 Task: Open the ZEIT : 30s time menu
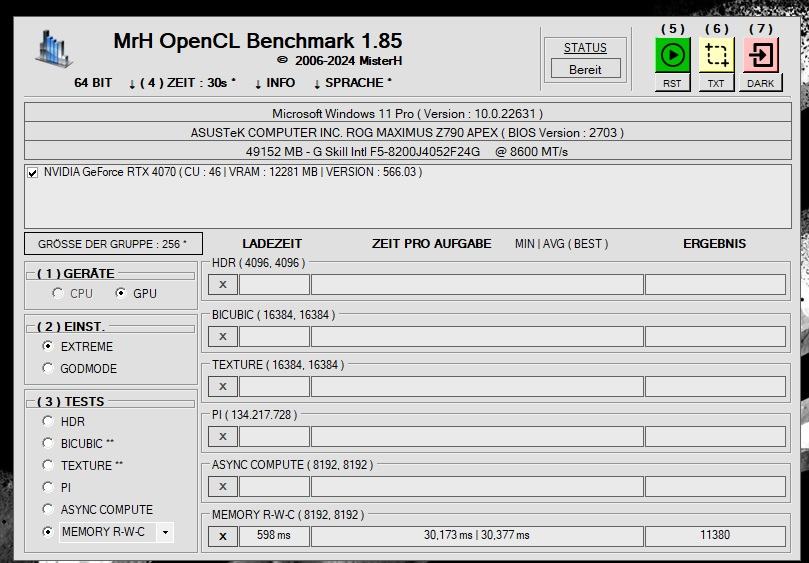182,83
